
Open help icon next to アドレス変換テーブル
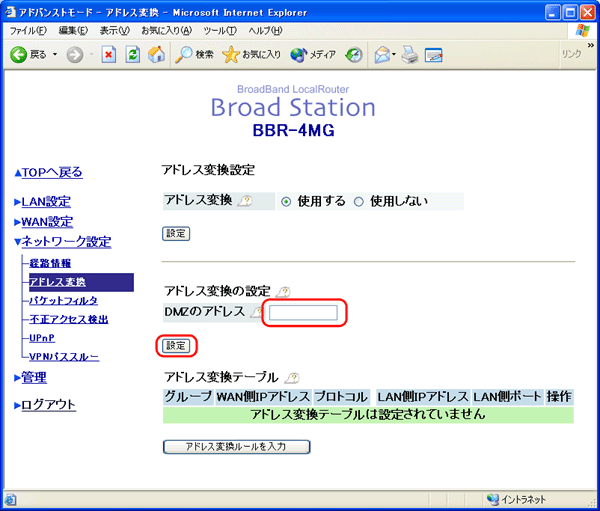[x=292, y=378]
